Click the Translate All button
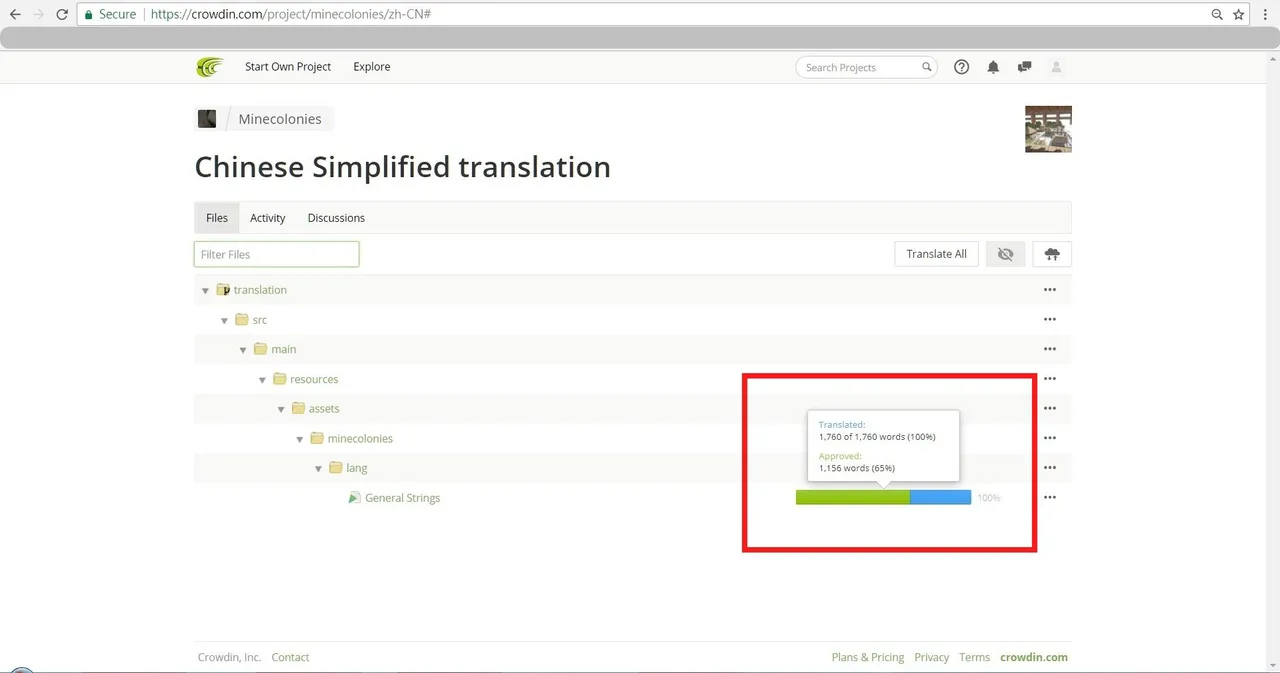This screenshot has height=673, width=1280. pos(936,254)
